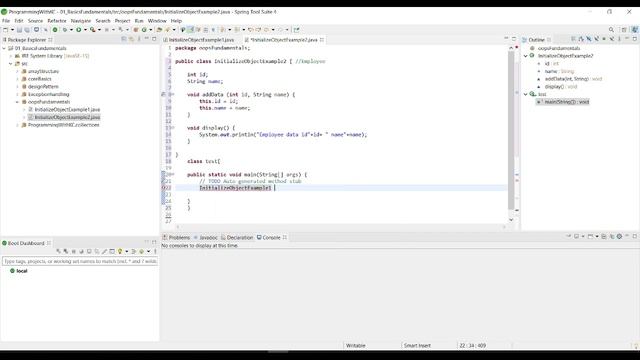Click Package Explorer collapse all icon

(124, 39)
